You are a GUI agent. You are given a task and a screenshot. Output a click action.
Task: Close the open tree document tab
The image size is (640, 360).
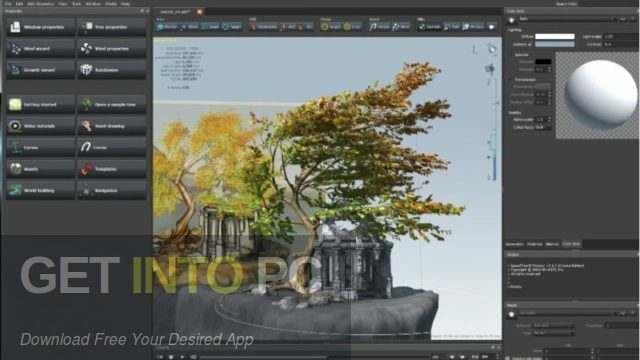tap(200, 12)
